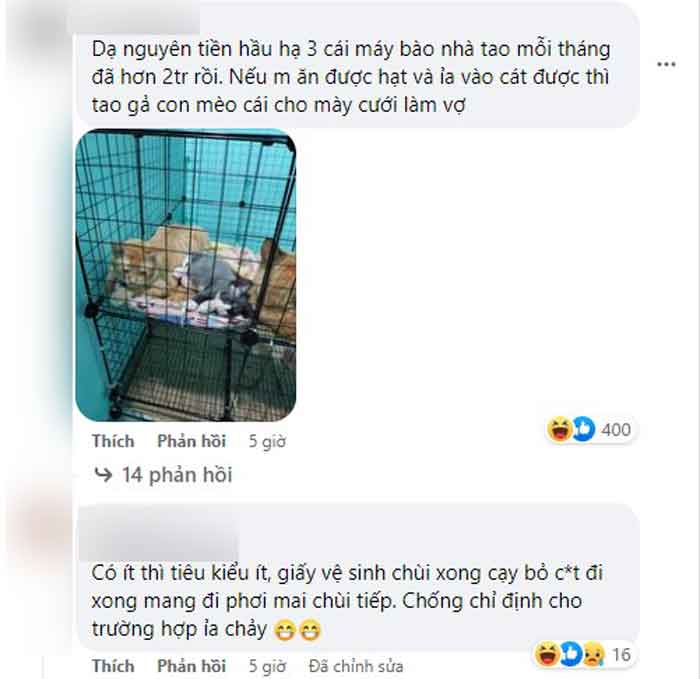Screen dimensions: 700x679
Task: Click the sad face reaction icon beside 16
Action: (594, 654)
